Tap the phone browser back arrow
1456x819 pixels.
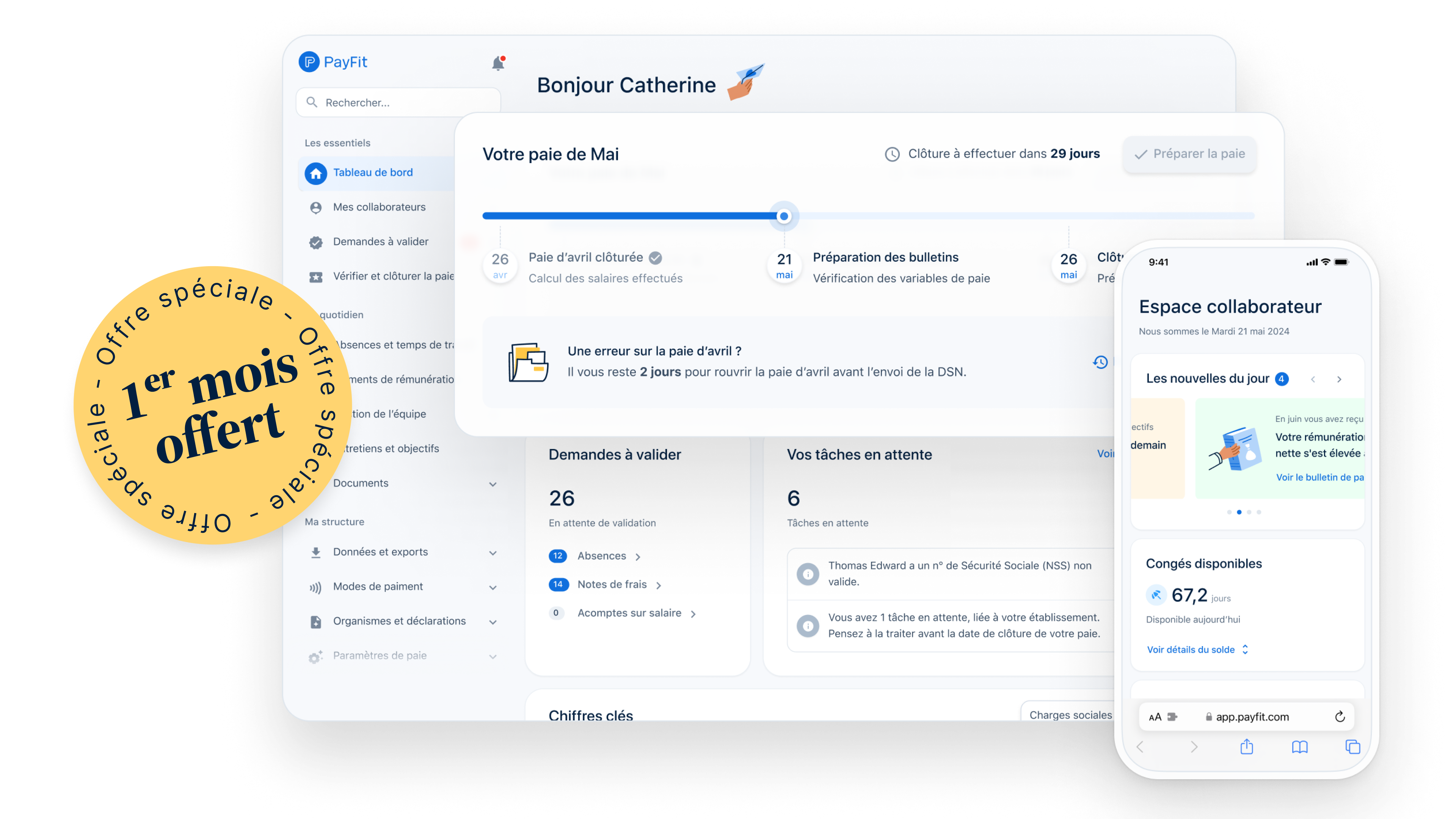click(1140, 747)
